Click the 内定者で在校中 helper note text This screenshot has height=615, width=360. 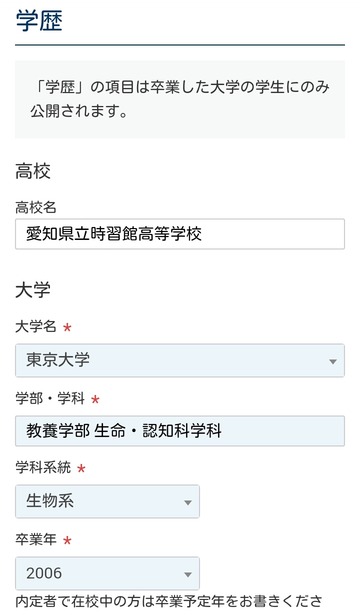click(169, 601)
